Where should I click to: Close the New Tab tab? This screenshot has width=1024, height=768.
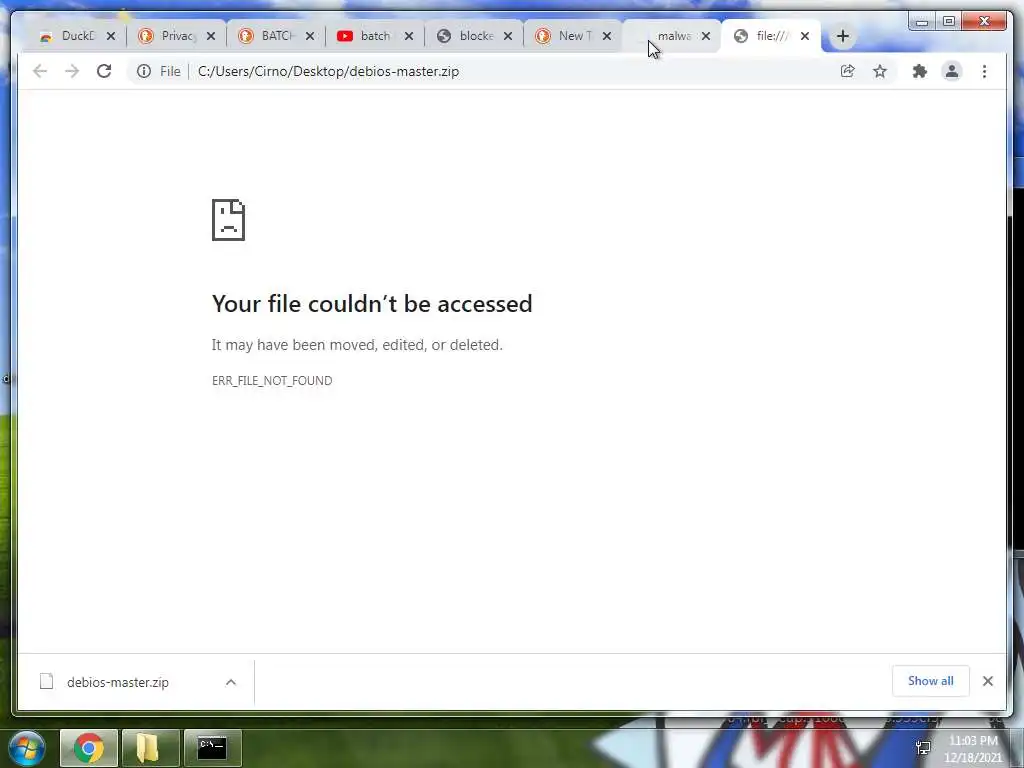point(607,36)
